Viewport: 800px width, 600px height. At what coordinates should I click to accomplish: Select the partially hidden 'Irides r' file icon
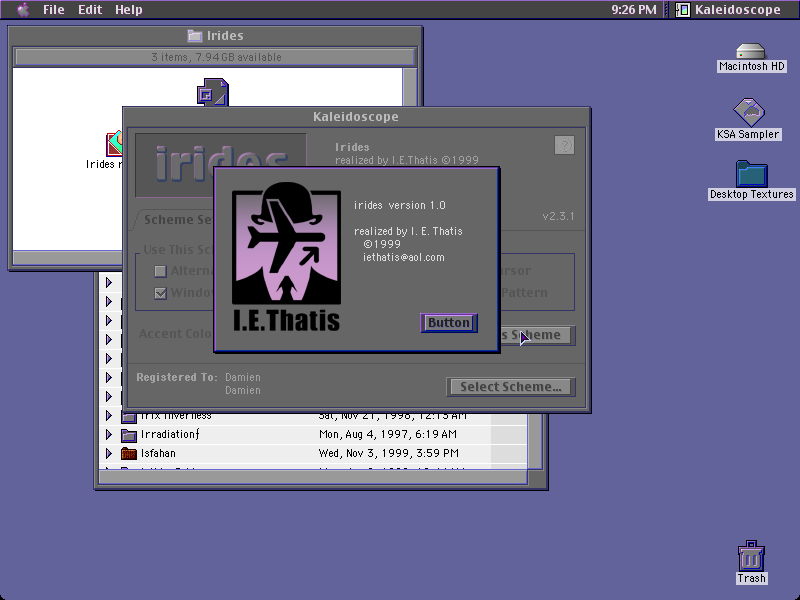114,144
